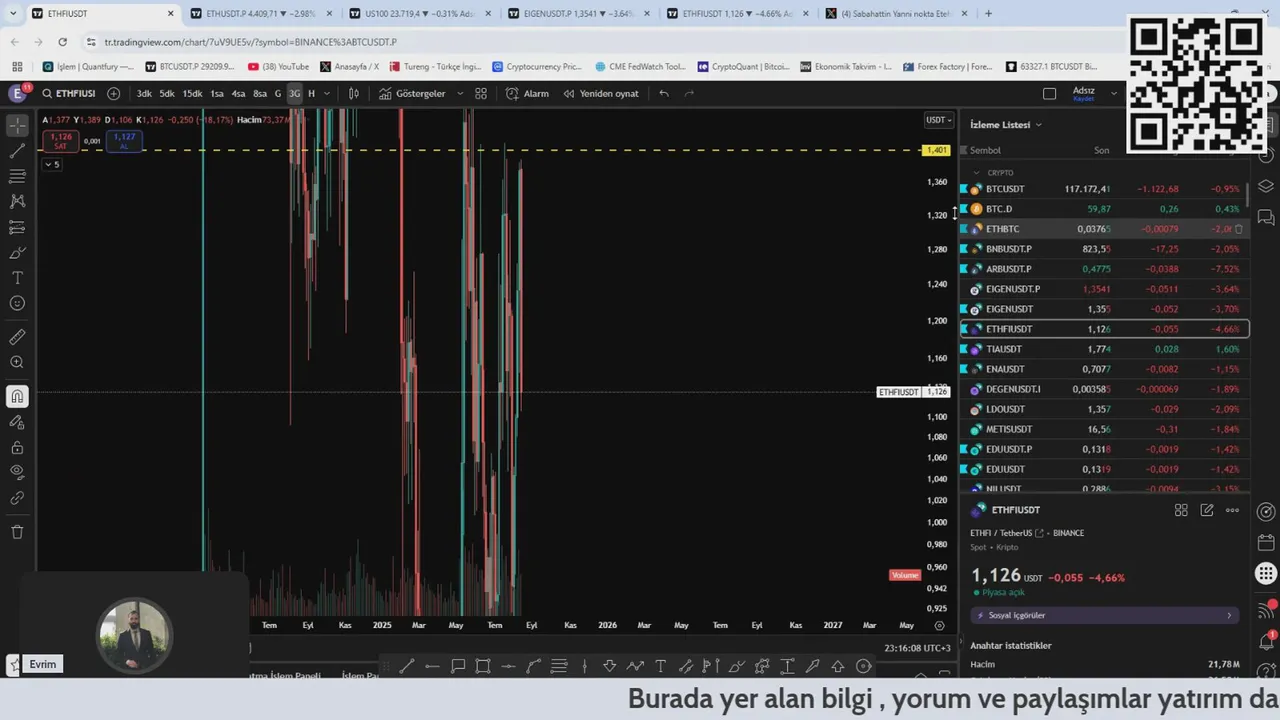The image size is (1280, 720).
Task: Select the ruler measure tool
Action: (17, 337)
